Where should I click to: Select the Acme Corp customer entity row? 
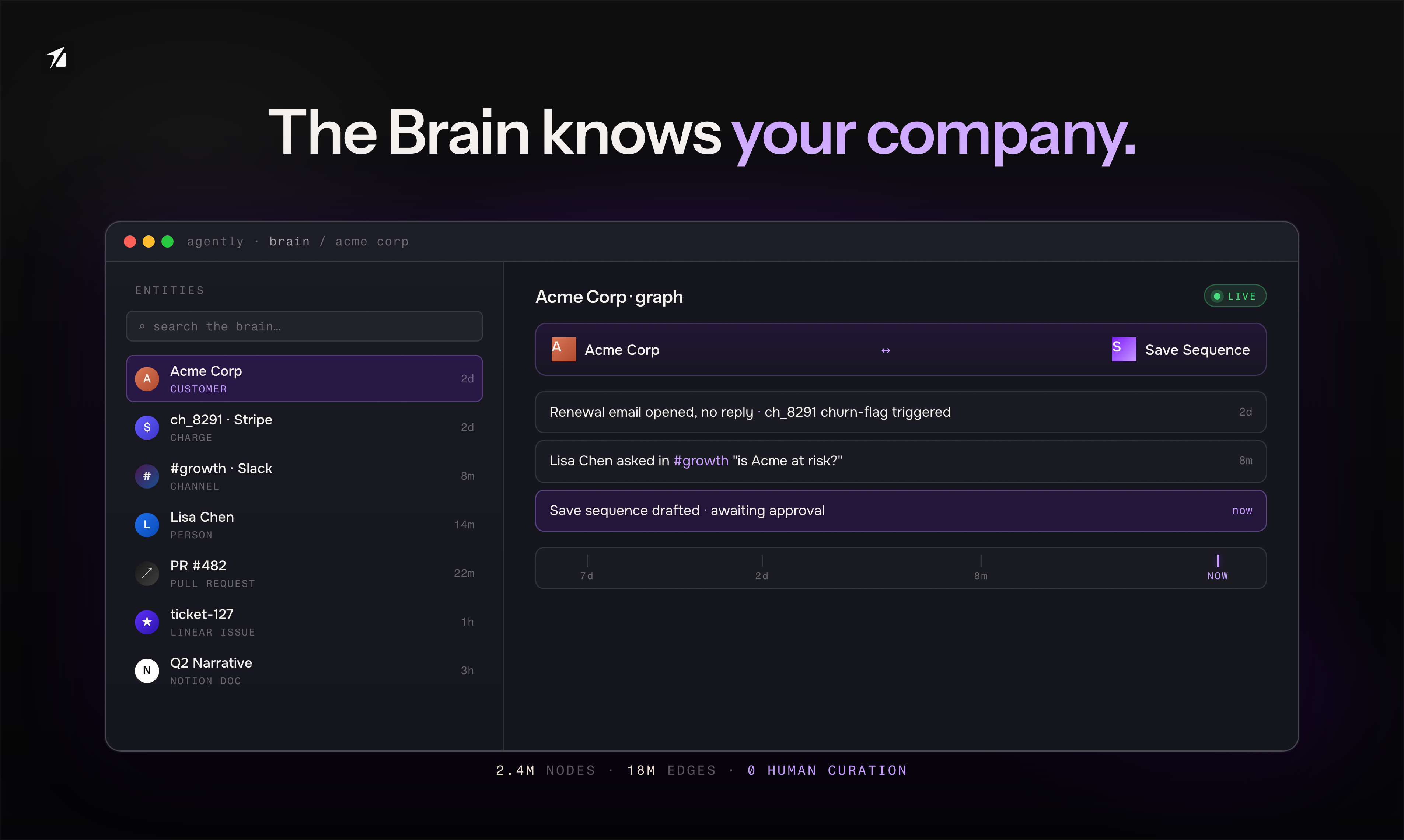pos(304,379)
